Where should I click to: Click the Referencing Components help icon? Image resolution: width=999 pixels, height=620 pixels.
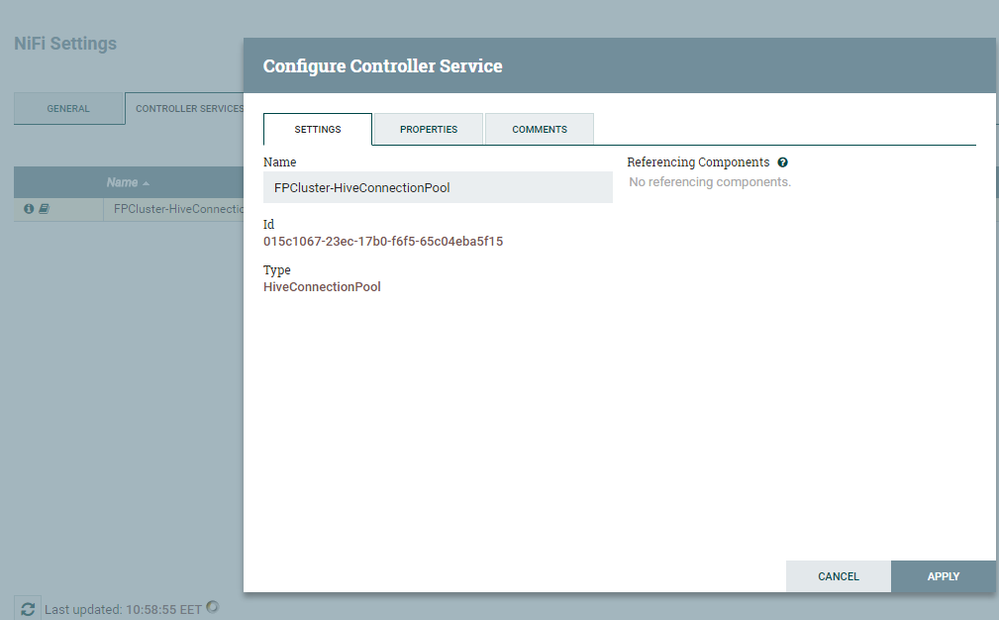coord(782,161)
